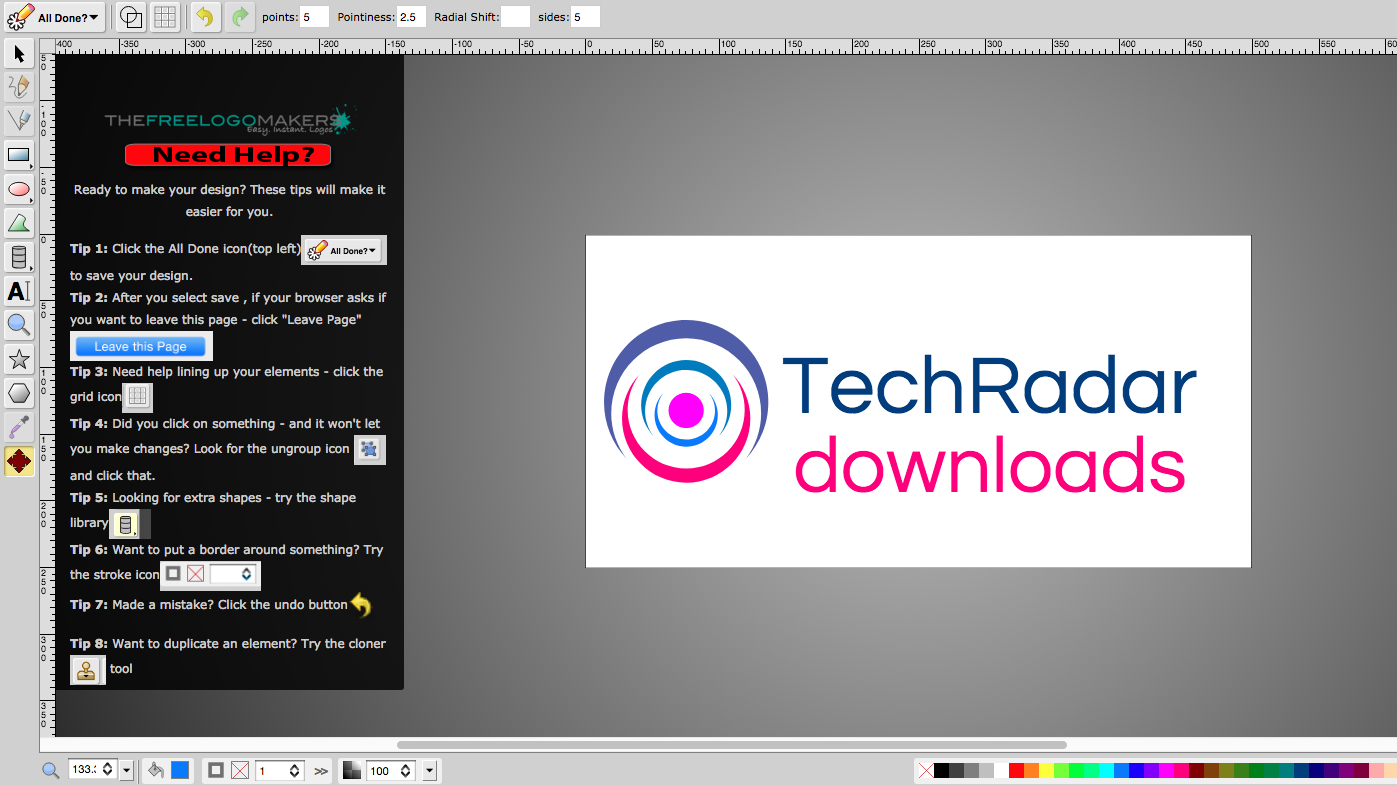The image size is (1397, 786).
Task: Pick the yellow palette swatch
Action: (x=1046, y=770)
